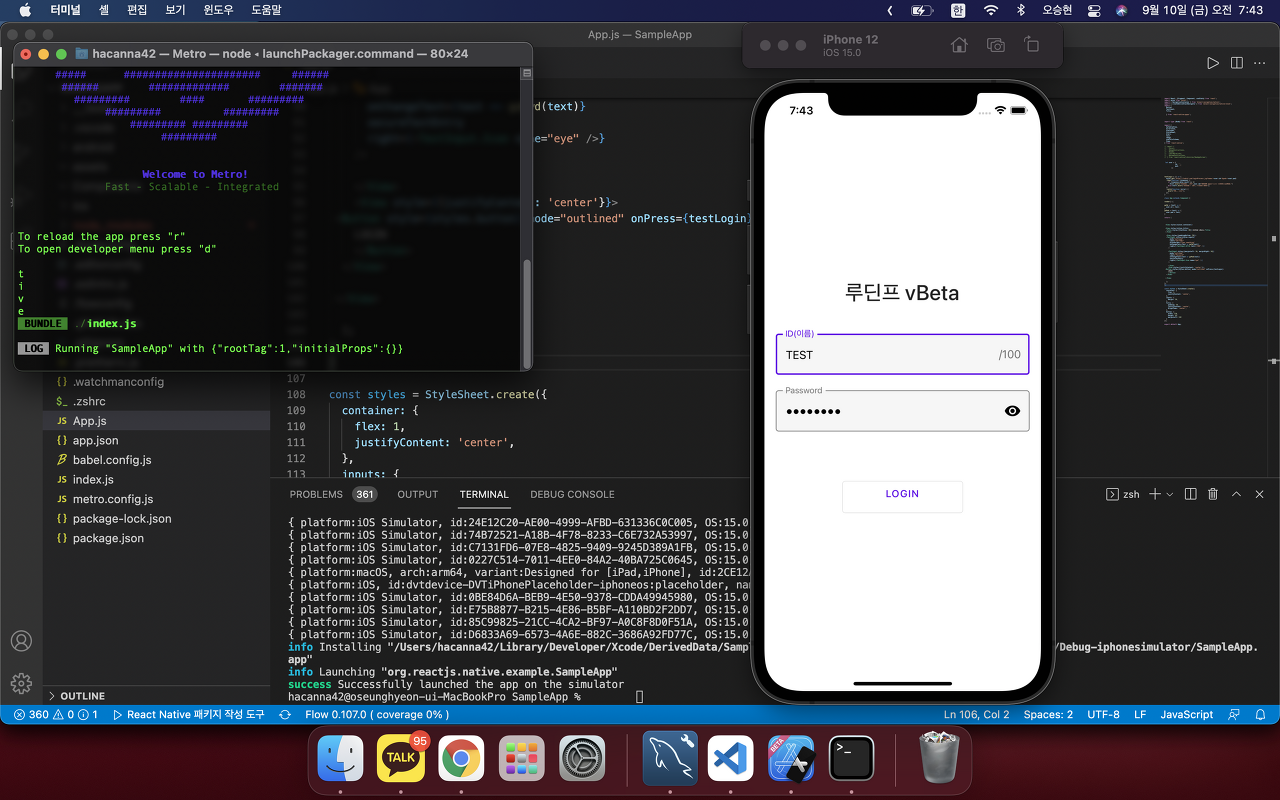Open KakaoTalk from the Dock
The height and width of the screenshot is (800, 1280).
[400, 758]
